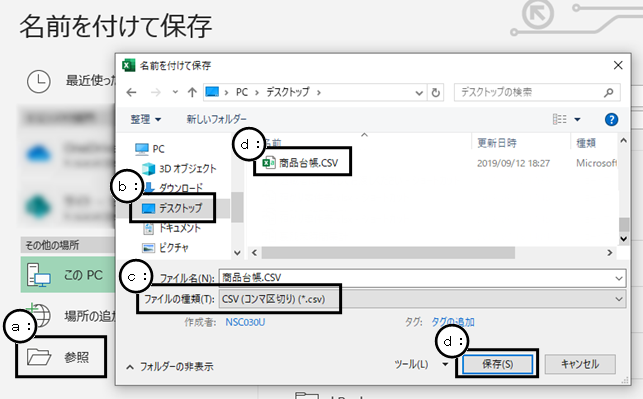Click the author NSC030U link

coord(245,322)
